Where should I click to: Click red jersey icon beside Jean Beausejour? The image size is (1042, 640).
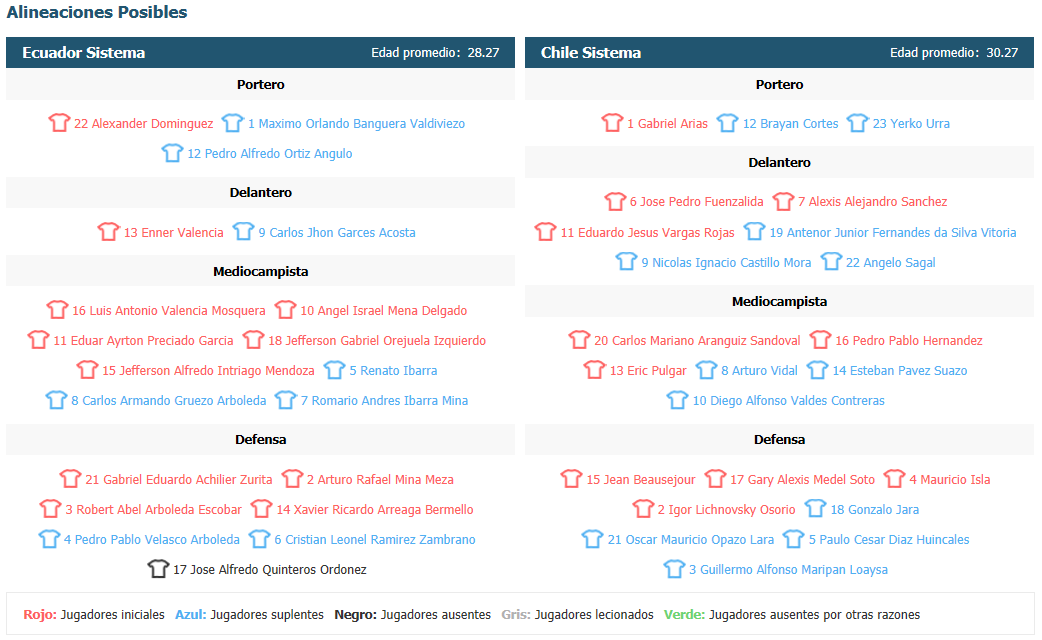571,479
